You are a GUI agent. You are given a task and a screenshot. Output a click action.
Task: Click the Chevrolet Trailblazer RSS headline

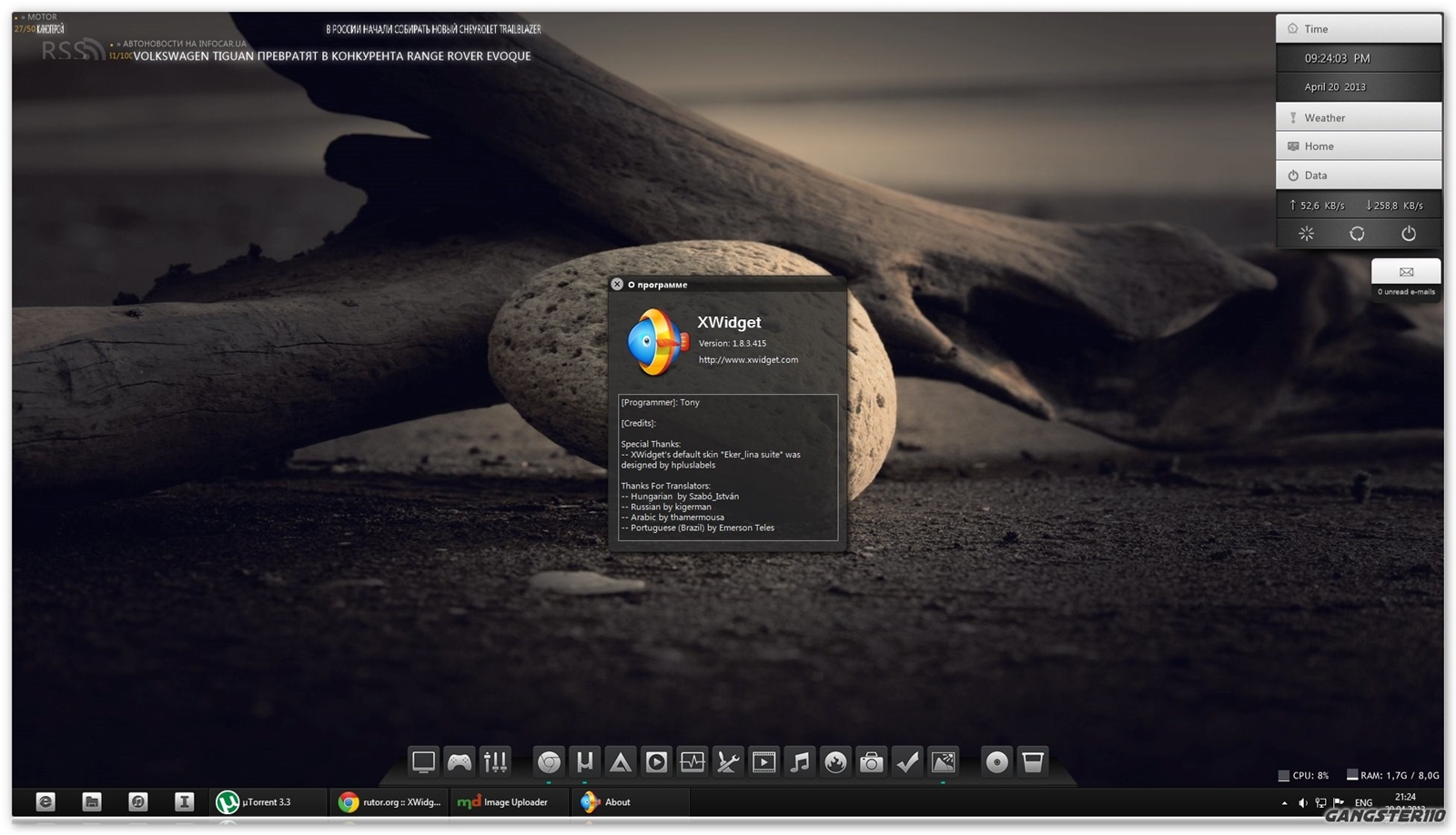(433, 29)
